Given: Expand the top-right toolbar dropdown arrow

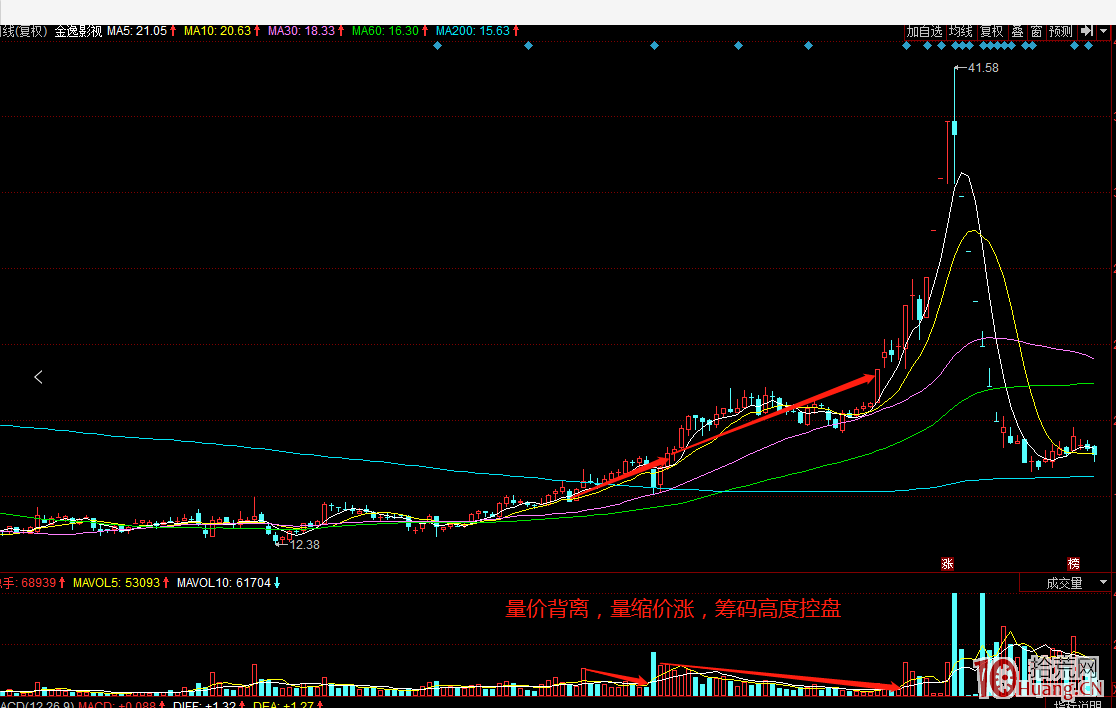Looking at the screenshot, I should tap(1103, 31).
